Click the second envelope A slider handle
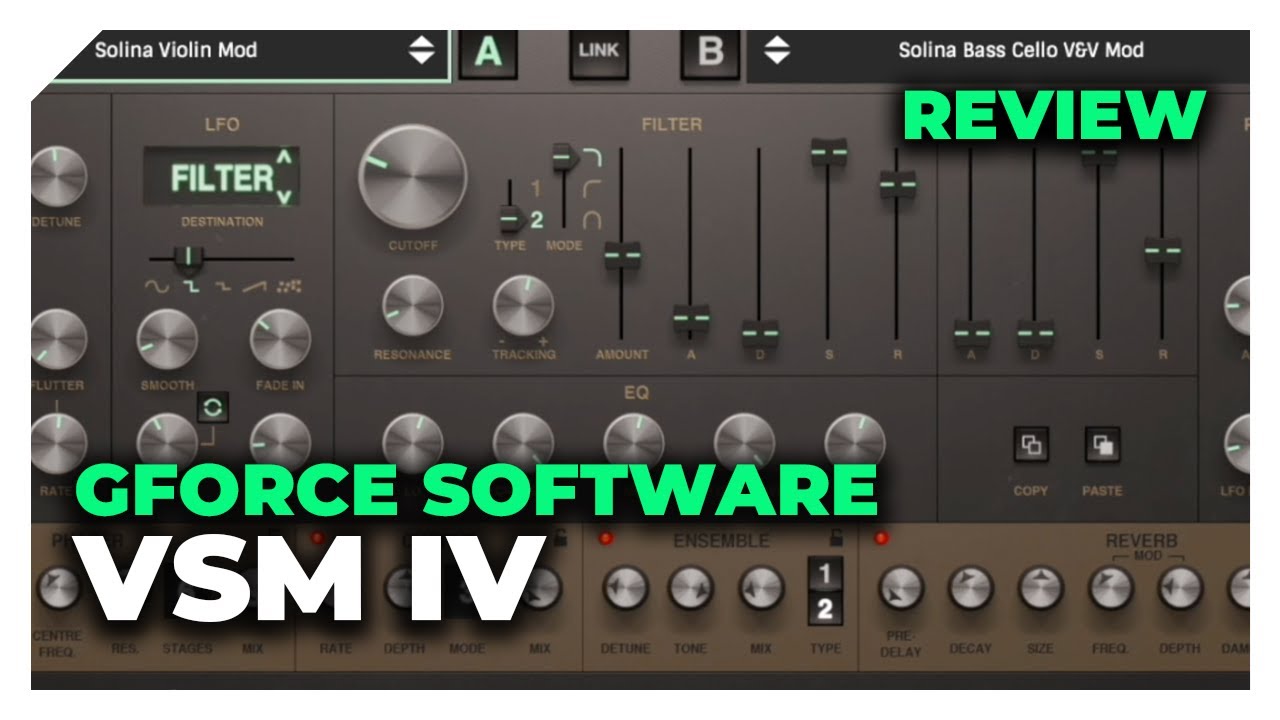The image size is (1280, 720). pyautogui.click(x=972, y=333)
